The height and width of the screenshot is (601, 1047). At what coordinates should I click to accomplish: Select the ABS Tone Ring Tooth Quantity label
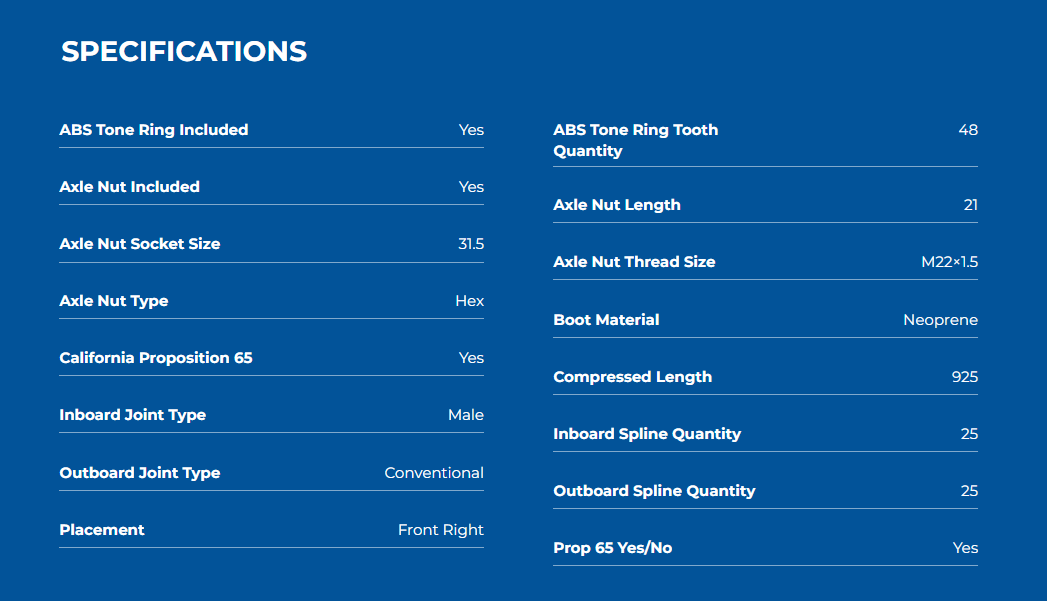[636, 140]
